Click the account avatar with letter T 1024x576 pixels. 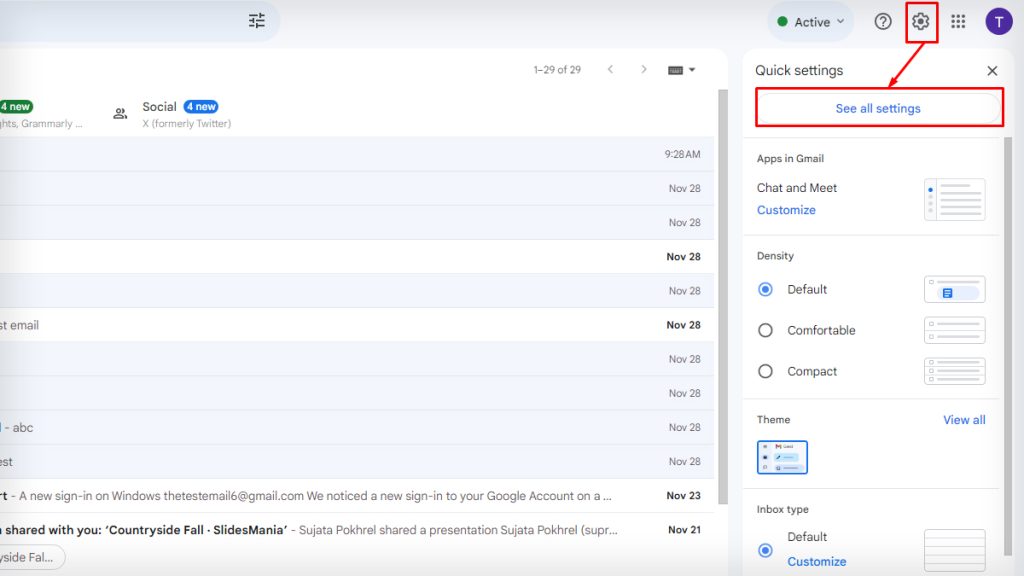(x=999, y=21)
